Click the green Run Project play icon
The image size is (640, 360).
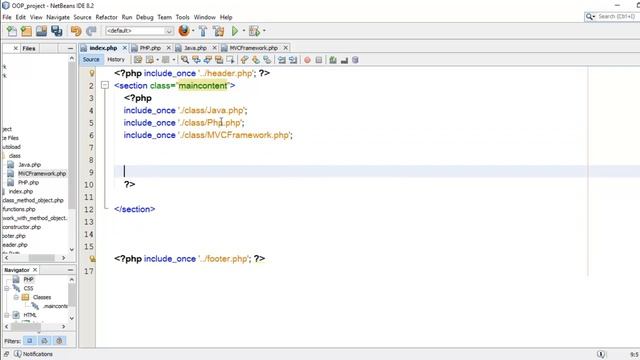pos(235,31)
